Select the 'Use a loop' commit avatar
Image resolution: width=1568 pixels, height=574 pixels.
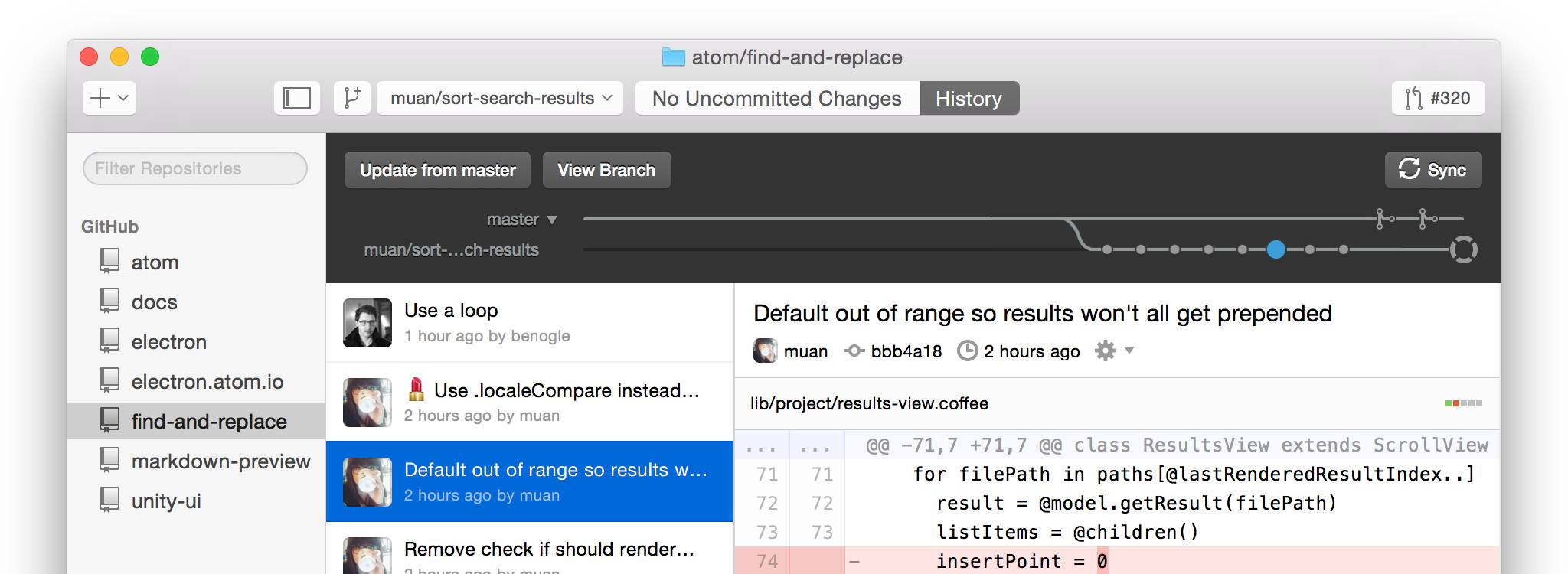click(367, 323)
